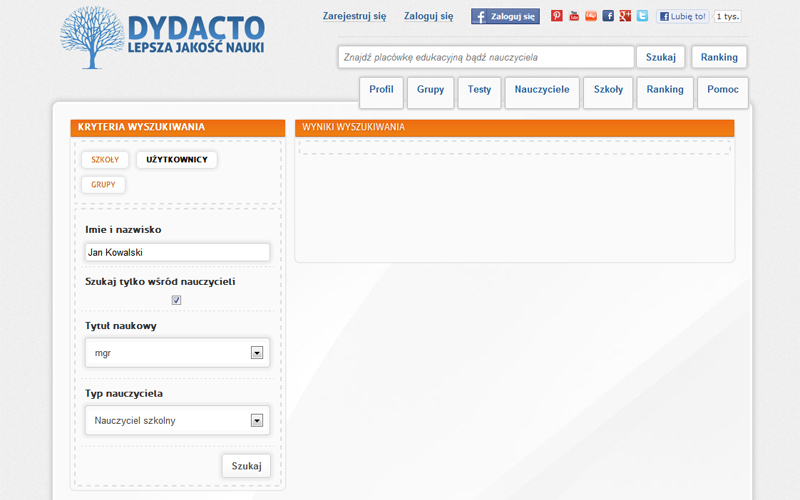This screenshot has height=500, width=800.
Task: Open the Twitter bird icon
Action: (642, 16)
